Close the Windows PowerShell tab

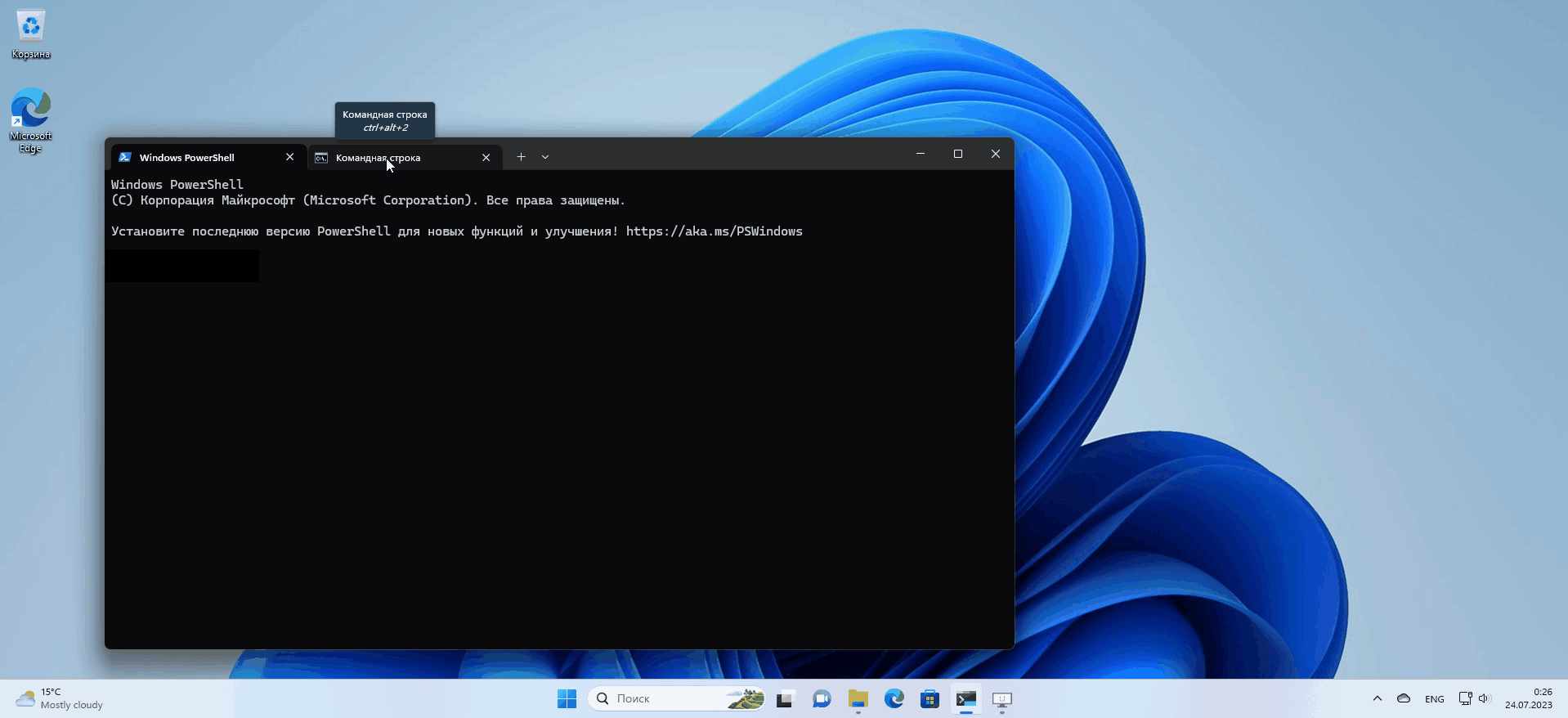[x=289, y=157]
